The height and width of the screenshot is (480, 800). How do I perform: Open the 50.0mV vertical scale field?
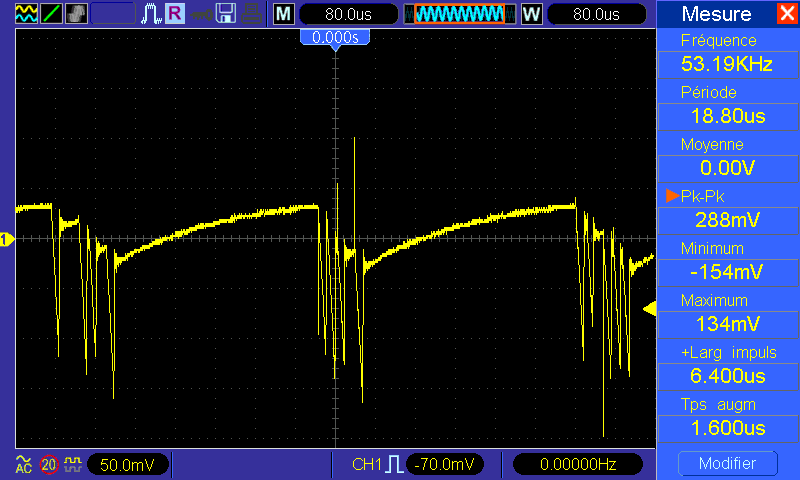[127, 465]
